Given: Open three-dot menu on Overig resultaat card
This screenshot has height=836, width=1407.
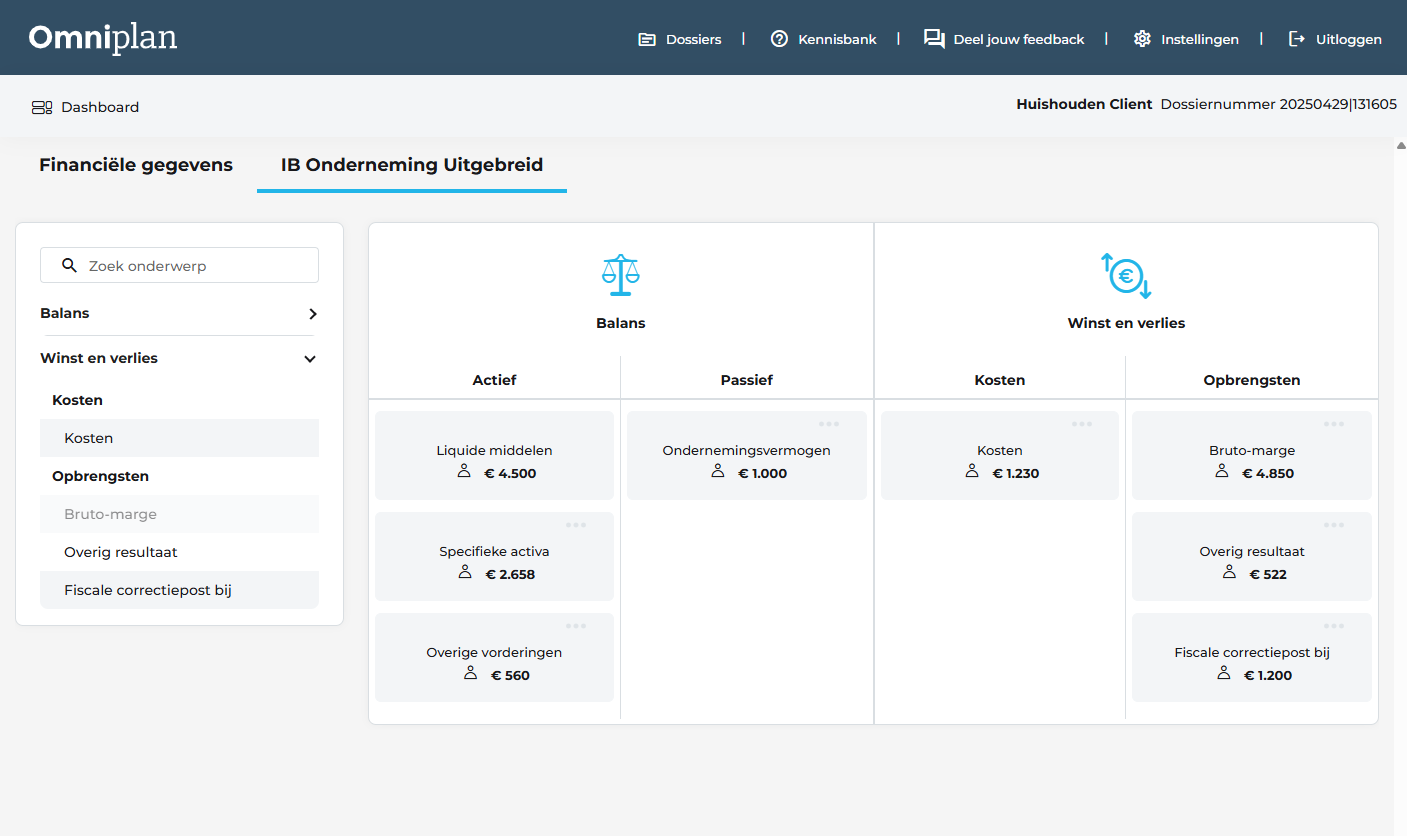Looking at the screenshot, I should click(1334, 525).
